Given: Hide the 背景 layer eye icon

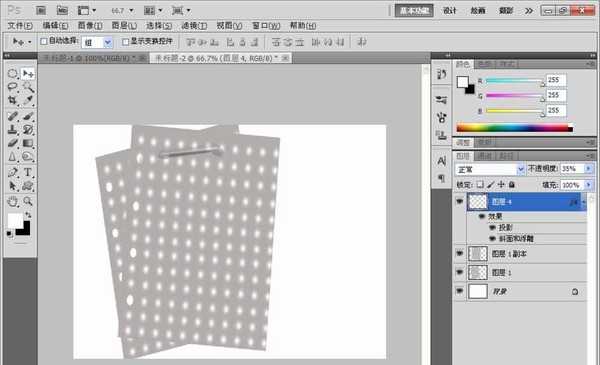Looking at the screenshot, I should pyautogui.click(x=460, y=292).
